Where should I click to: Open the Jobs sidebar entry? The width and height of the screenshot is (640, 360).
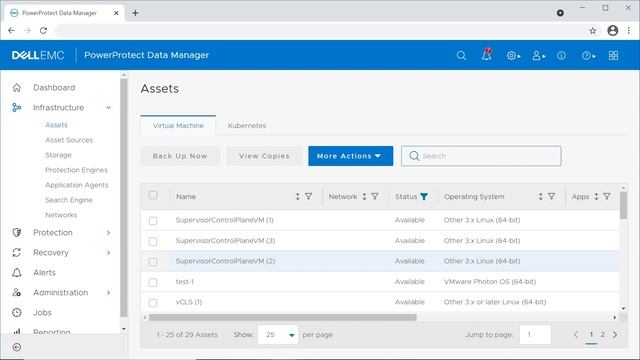(x=42, y=313)
